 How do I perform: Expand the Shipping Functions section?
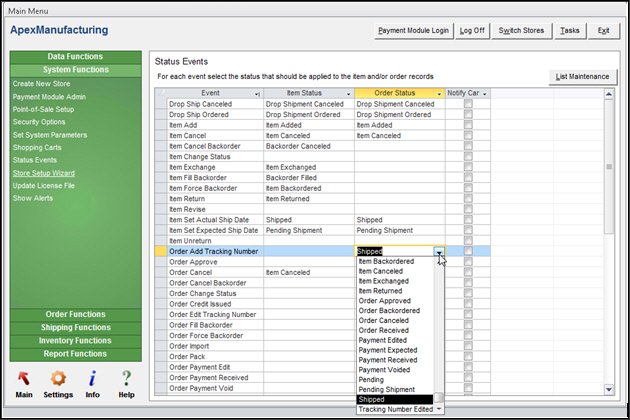(76, 327)
